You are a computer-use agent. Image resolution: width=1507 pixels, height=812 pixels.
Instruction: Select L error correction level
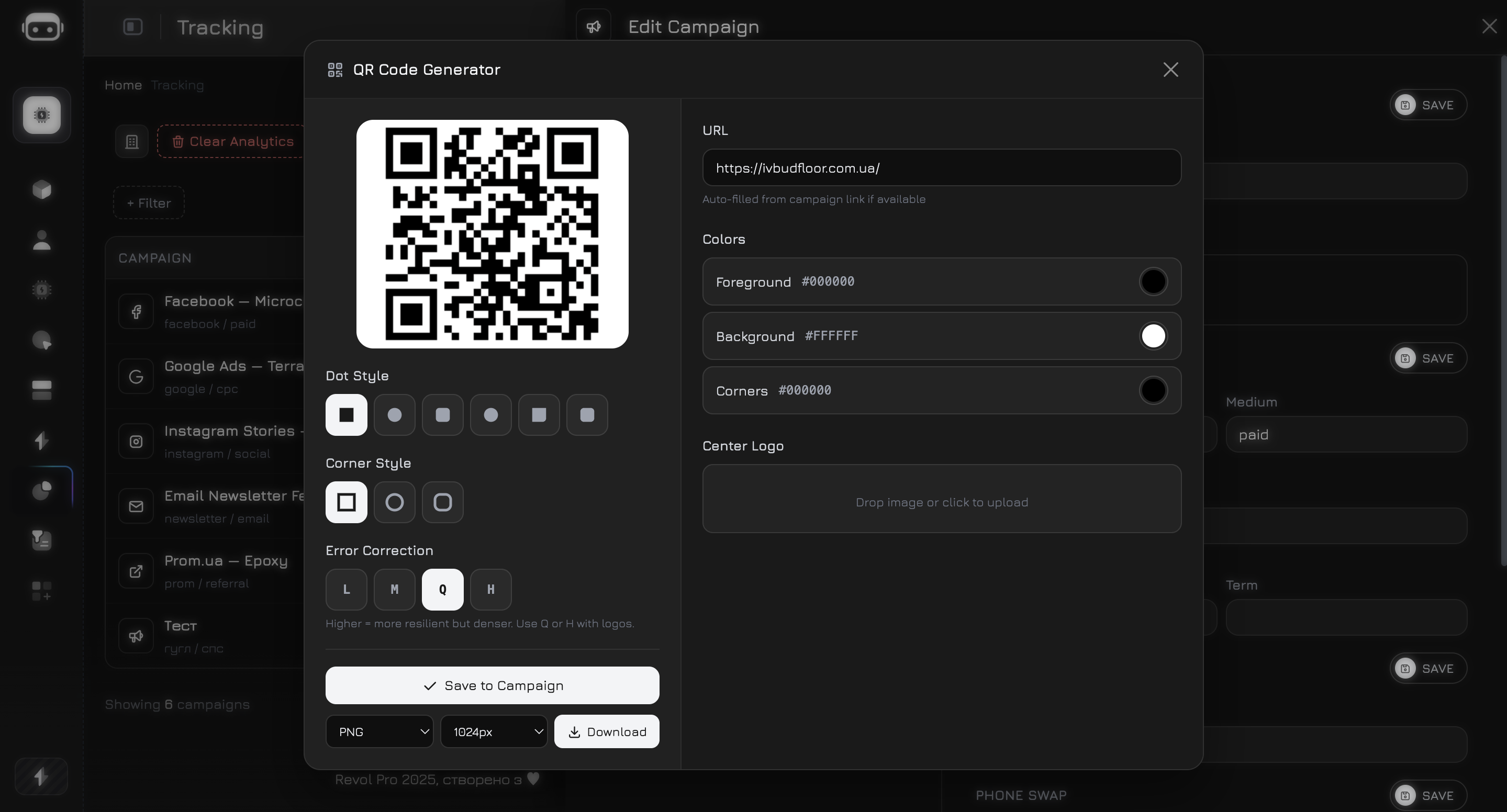pyautogui.click(x=347, y=589)
